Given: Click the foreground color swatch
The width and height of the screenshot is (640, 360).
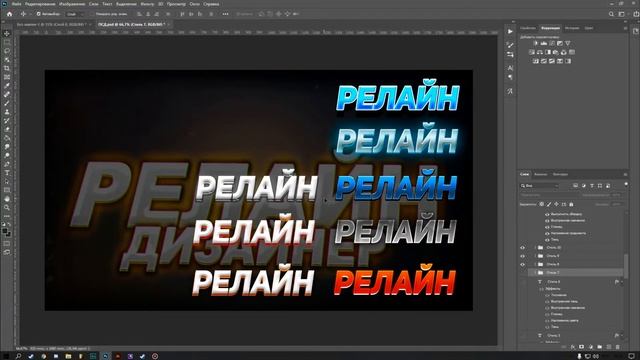Looking at the screenshot, I should click(x=5, y=231).
